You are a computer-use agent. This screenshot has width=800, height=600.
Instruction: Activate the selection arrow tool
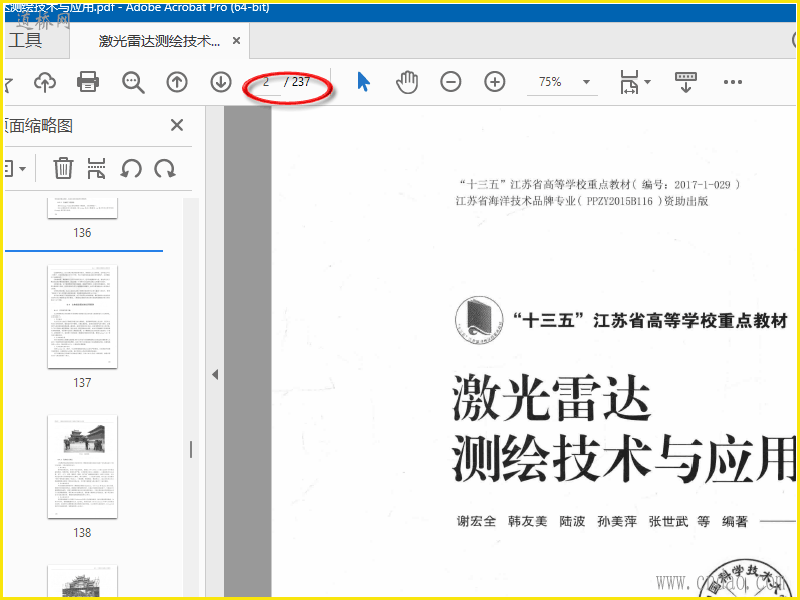pos(363,82)
